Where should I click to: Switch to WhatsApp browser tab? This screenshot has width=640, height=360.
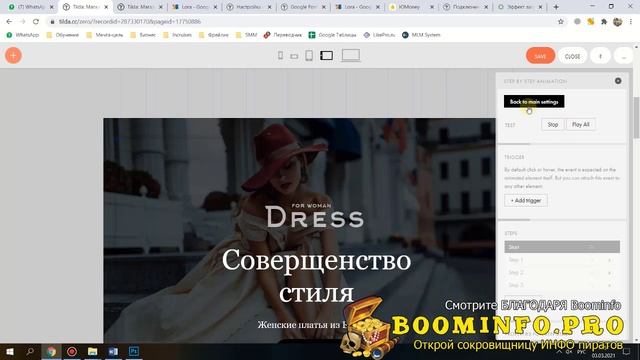coord(31,7)
